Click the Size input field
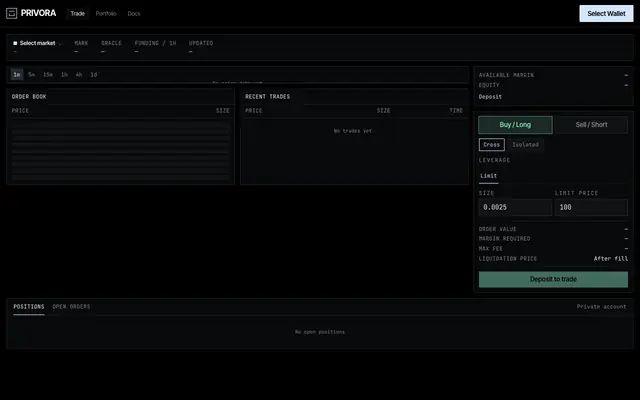The height and width of the screenshot is (400, 640). click(515, 207)
